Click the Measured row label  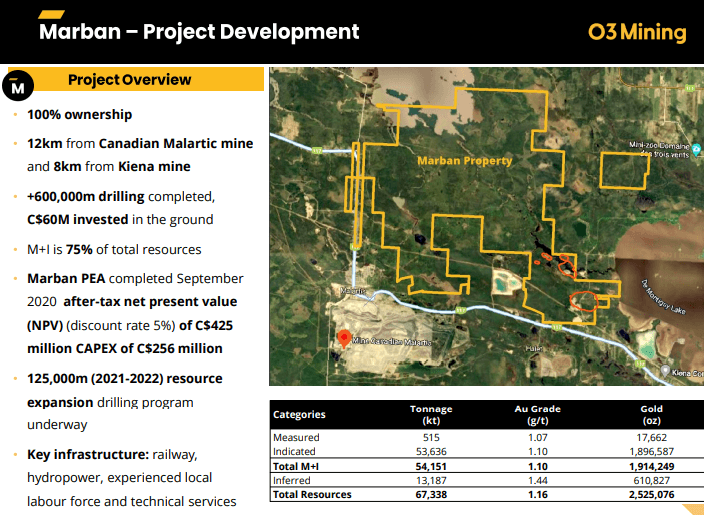[x=296, y=437]
